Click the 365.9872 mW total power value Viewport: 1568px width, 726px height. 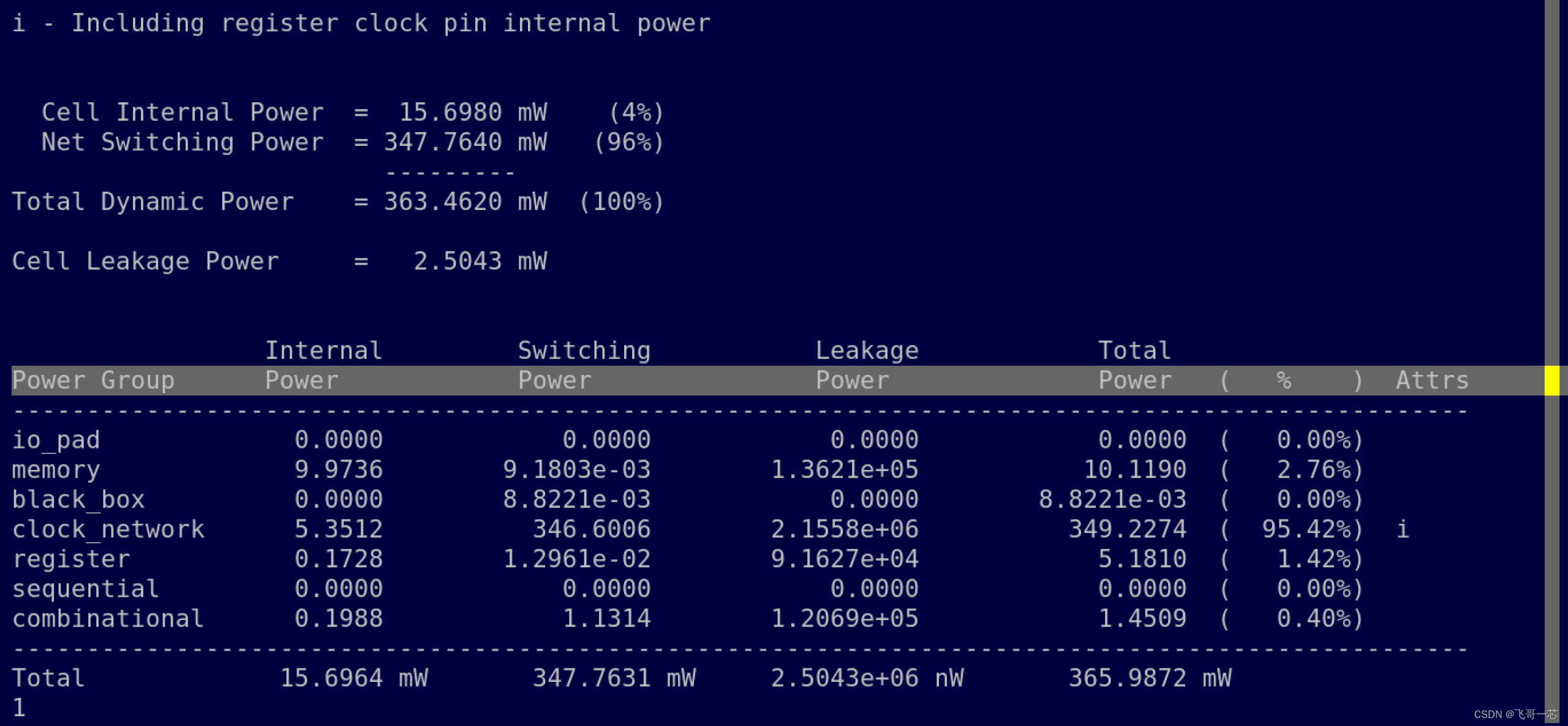tap(1150, 678)
